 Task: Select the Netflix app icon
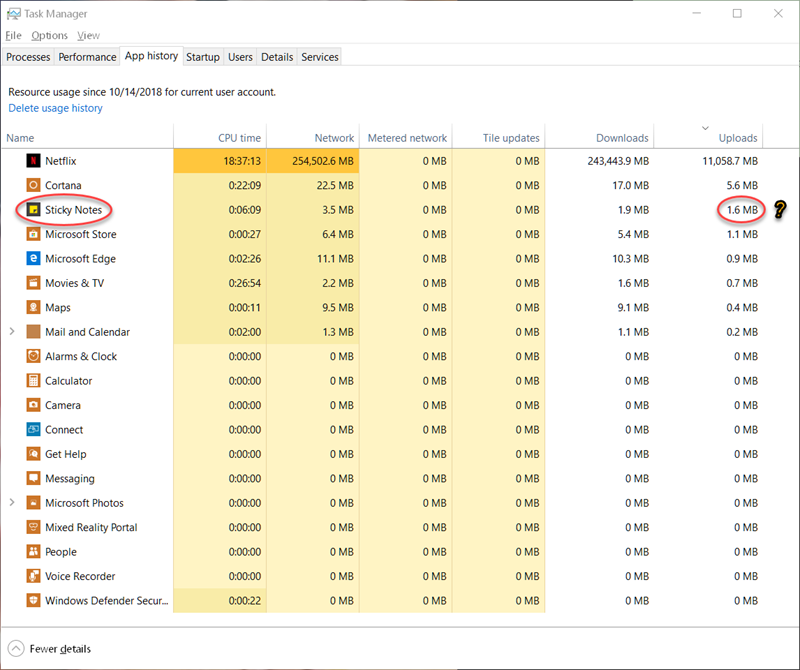33,161
